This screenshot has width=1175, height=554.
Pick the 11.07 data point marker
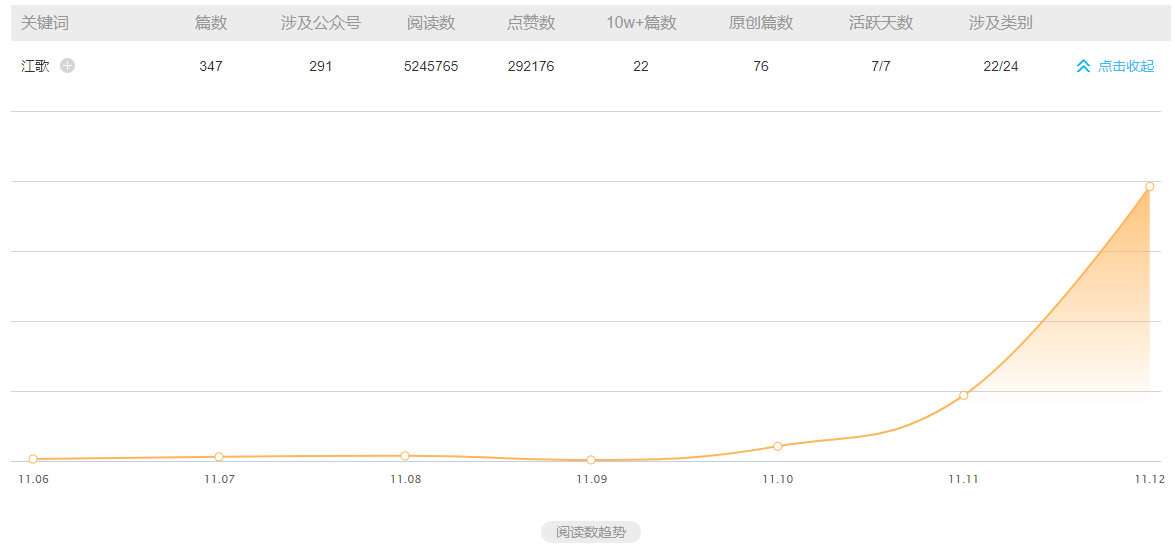219,457
